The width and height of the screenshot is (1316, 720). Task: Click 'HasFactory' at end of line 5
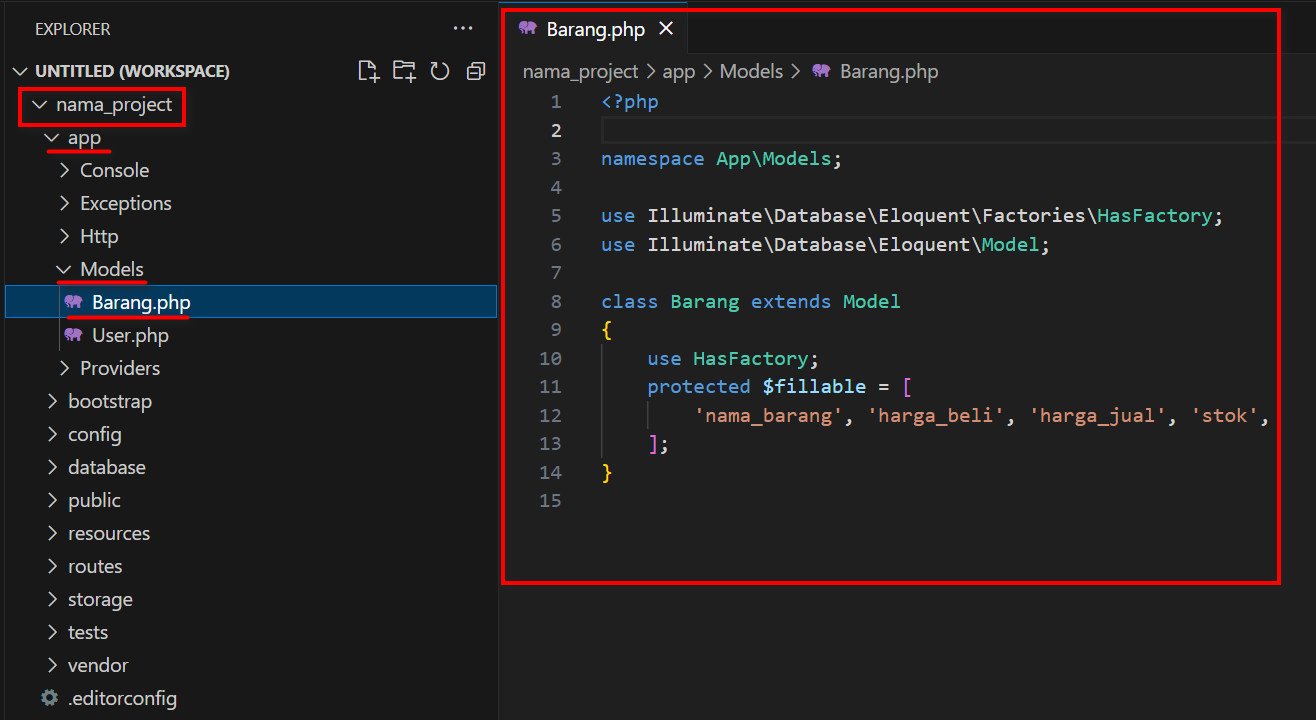[x=1154, y=215]
